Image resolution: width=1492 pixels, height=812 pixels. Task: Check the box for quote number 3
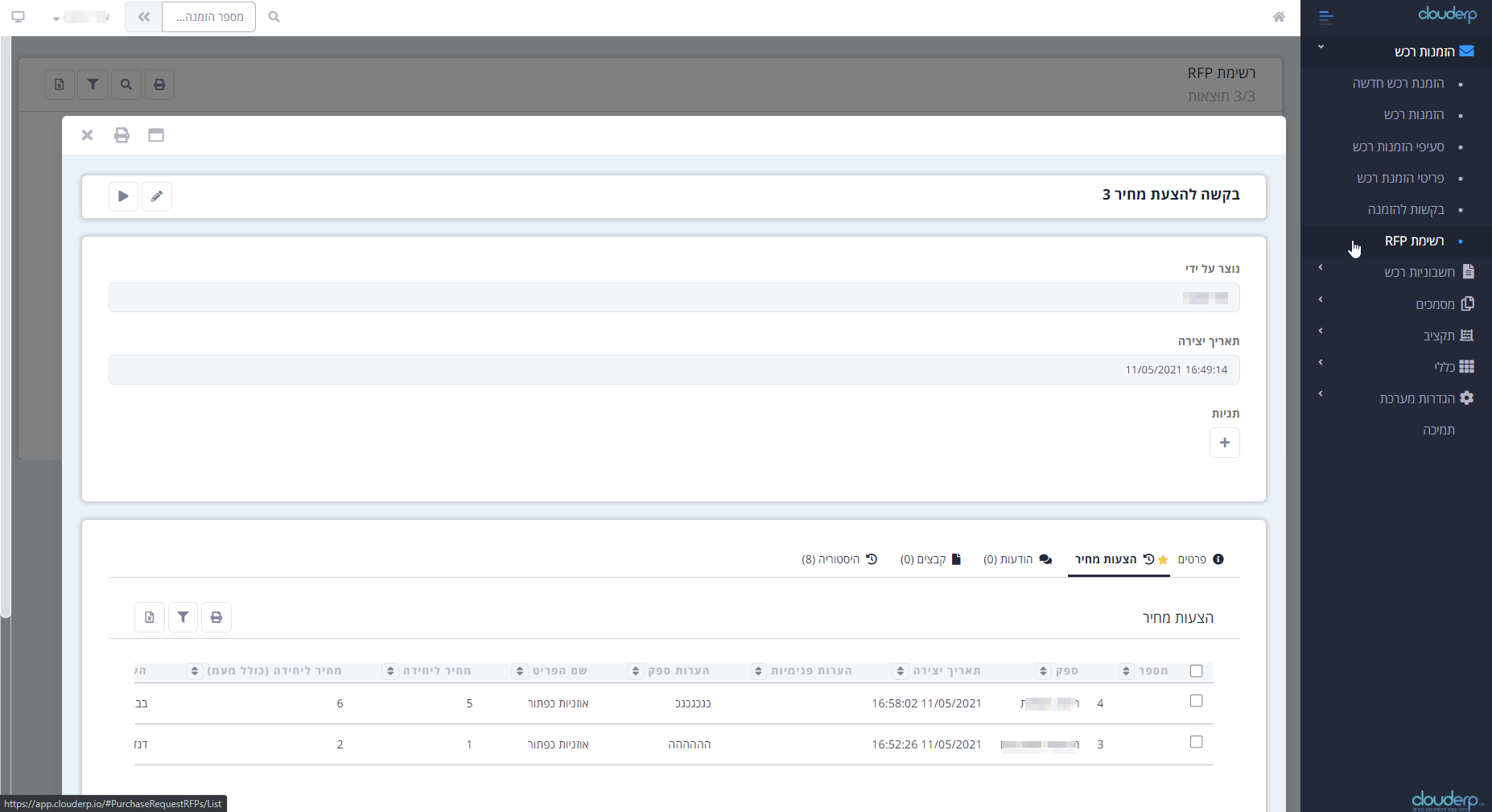pyautogui.click(x=1196, y=742)
